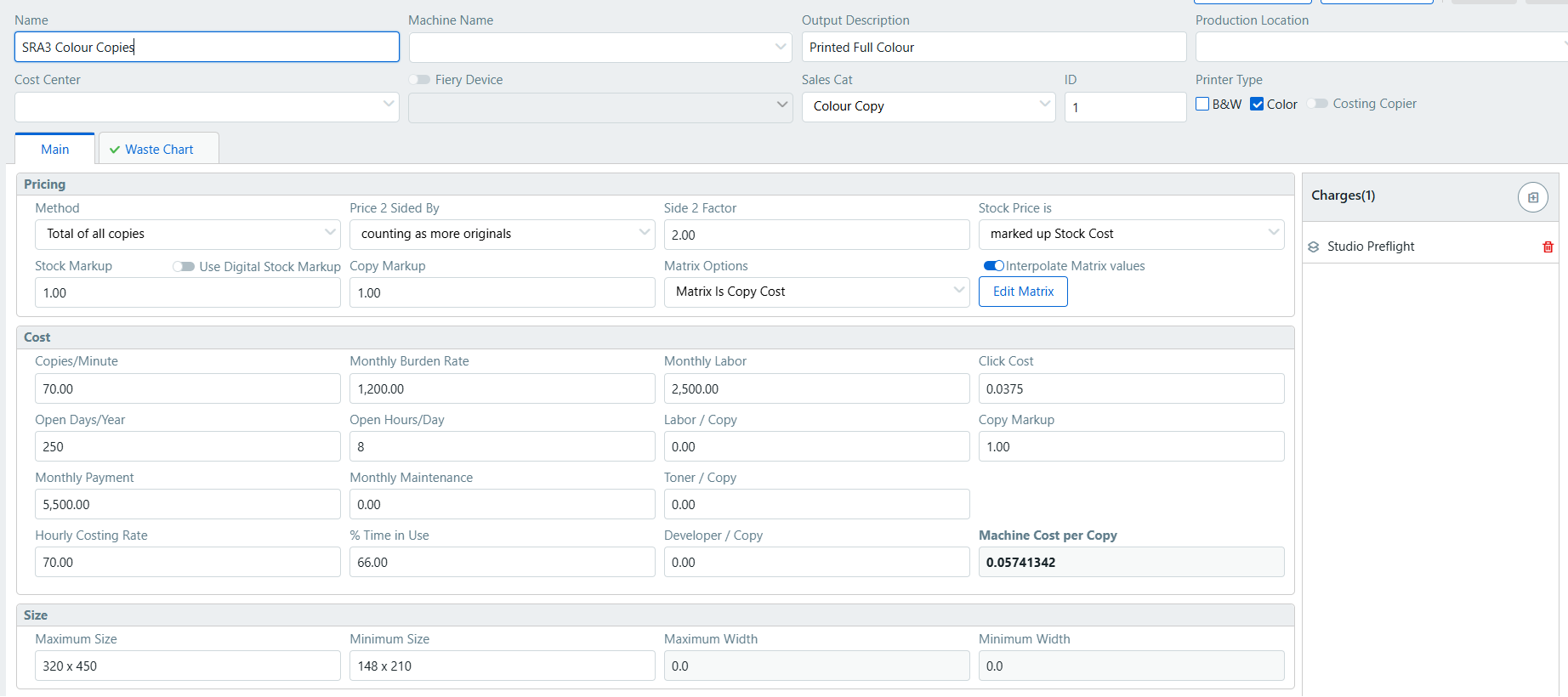Switch to the Waste Chart tab

tap(159, 150)
